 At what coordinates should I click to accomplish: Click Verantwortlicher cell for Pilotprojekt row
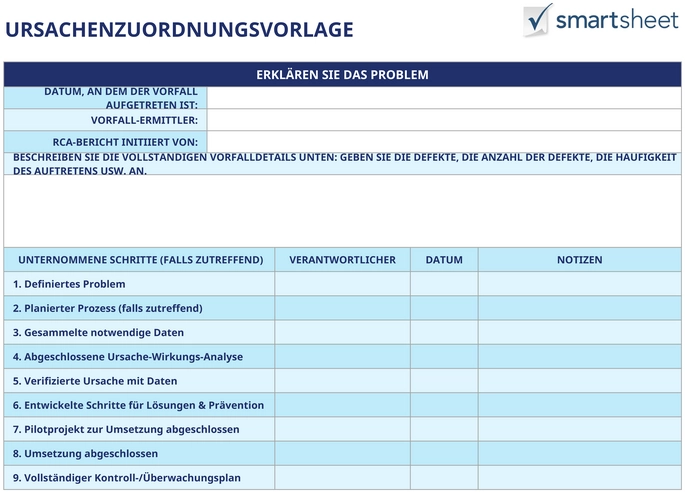(x=342, y=429)
